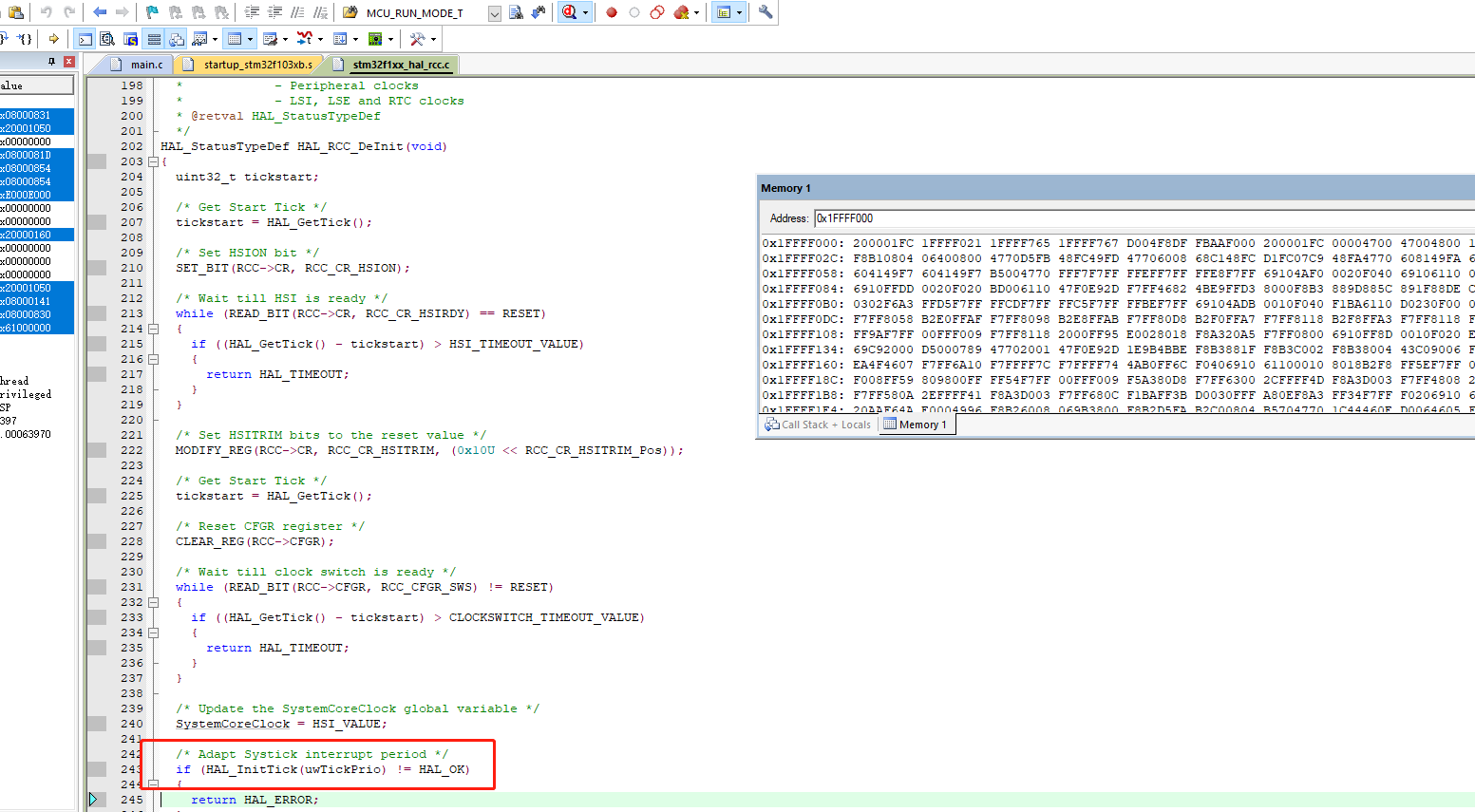
Task: Clear all bookmarks
Action: tap(221, 12)
